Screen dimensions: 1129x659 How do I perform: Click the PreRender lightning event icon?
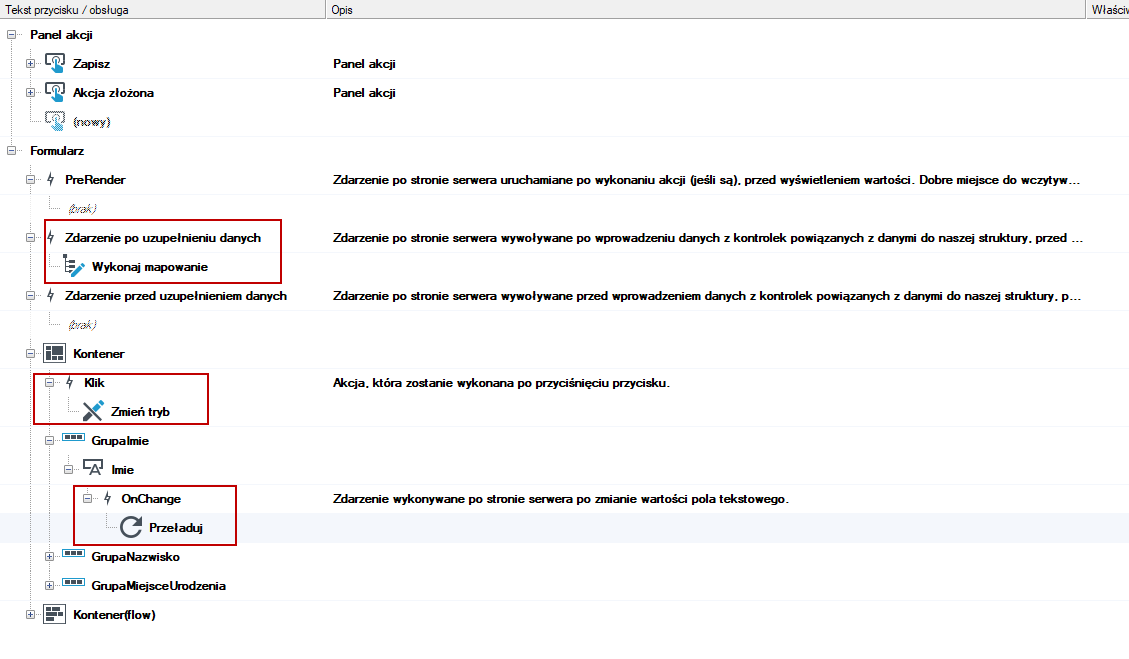50,179
